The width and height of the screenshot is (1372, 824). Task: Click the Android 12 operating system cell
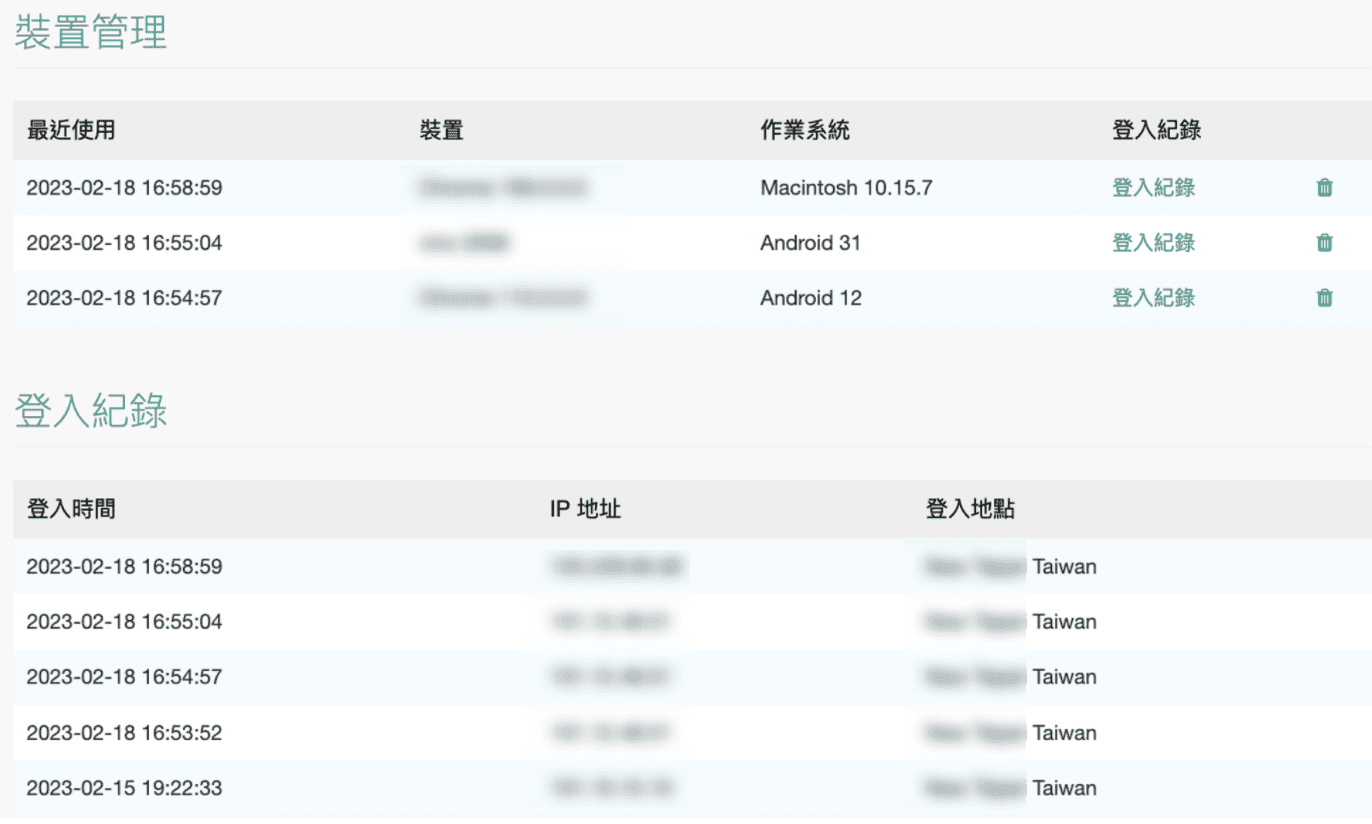tap(810, 297)
